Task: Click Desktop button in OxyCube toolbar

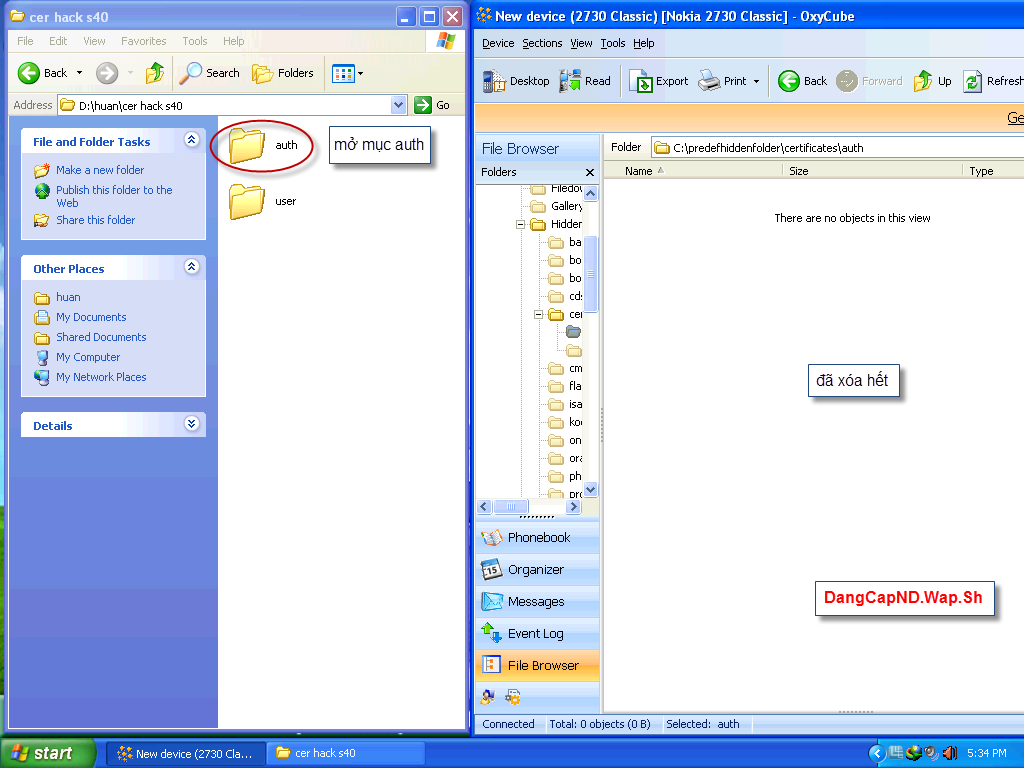Action: point(517,81)
